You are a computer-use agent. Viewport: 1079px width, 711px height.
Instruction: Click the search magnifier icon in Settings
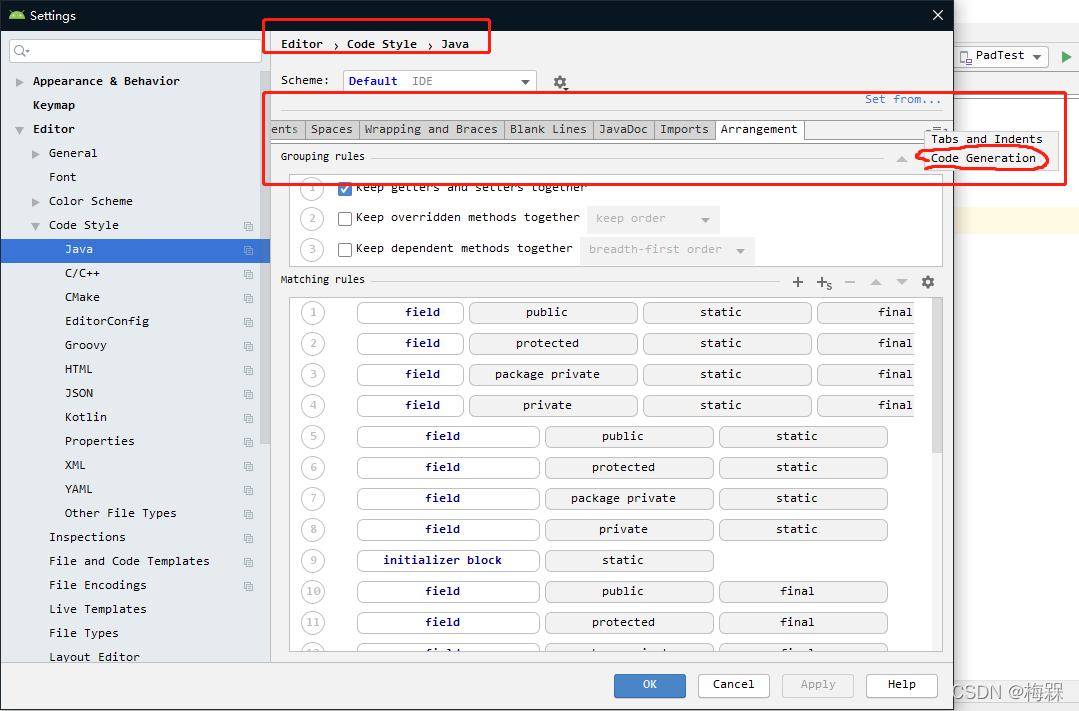pyautogui.click(x=21, y=50)
